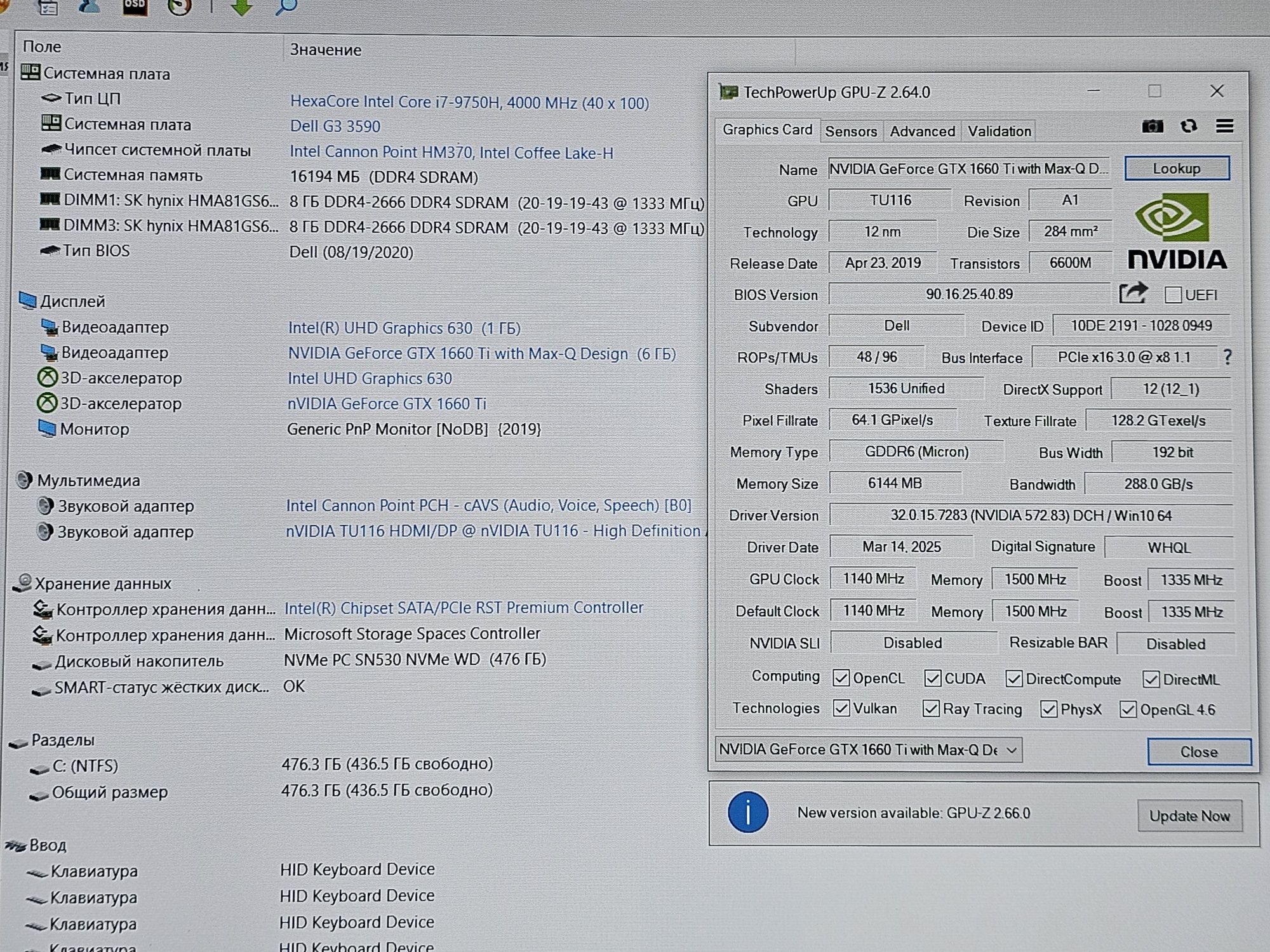Click GPU-Z title bar app icon

click(x=728, y=92)
